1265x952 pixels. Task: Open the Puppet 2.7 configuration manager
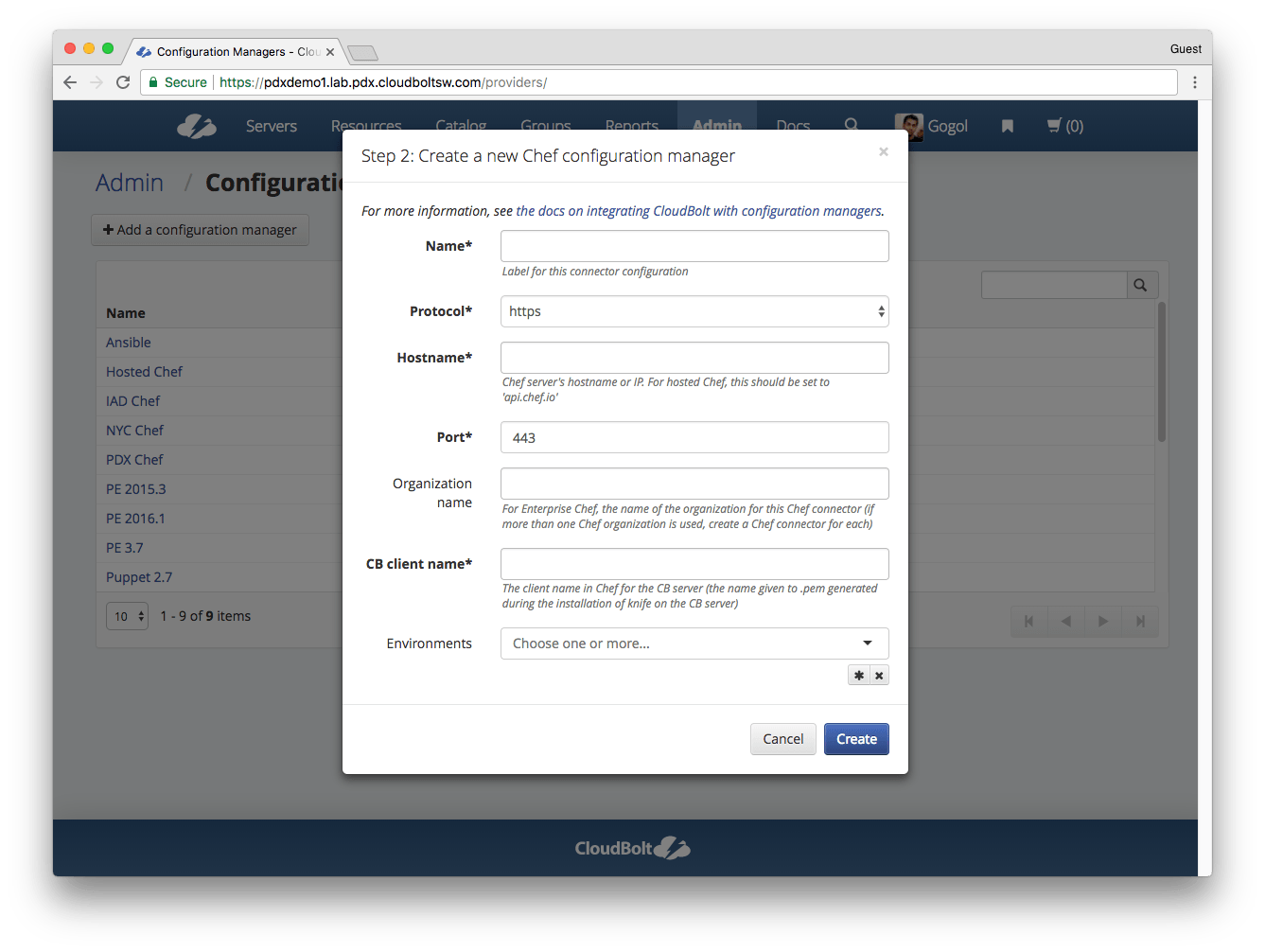[x=139, y=577]
